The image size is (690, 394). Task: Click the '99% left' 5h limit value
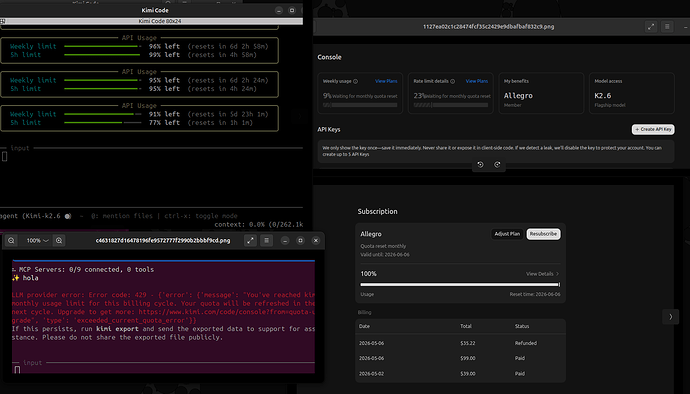[164, 55]
